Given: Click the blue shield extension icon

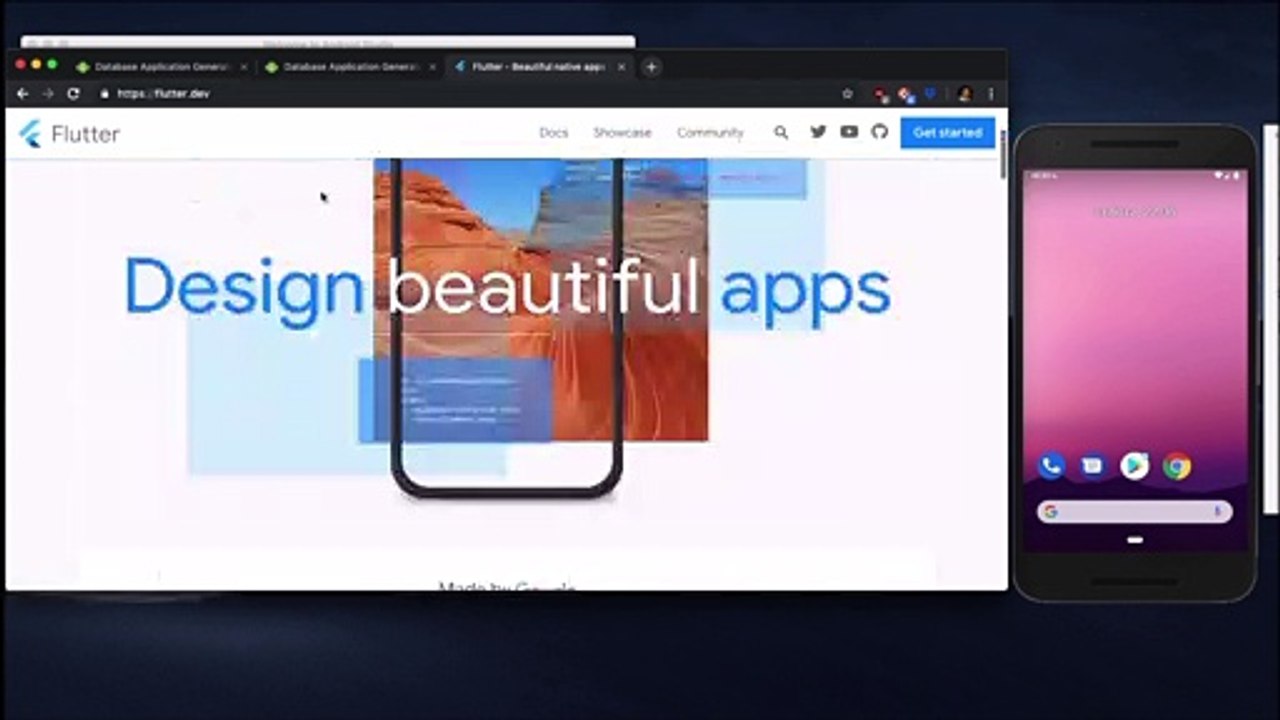Looking at the screenshot, I should coord(930,94).
